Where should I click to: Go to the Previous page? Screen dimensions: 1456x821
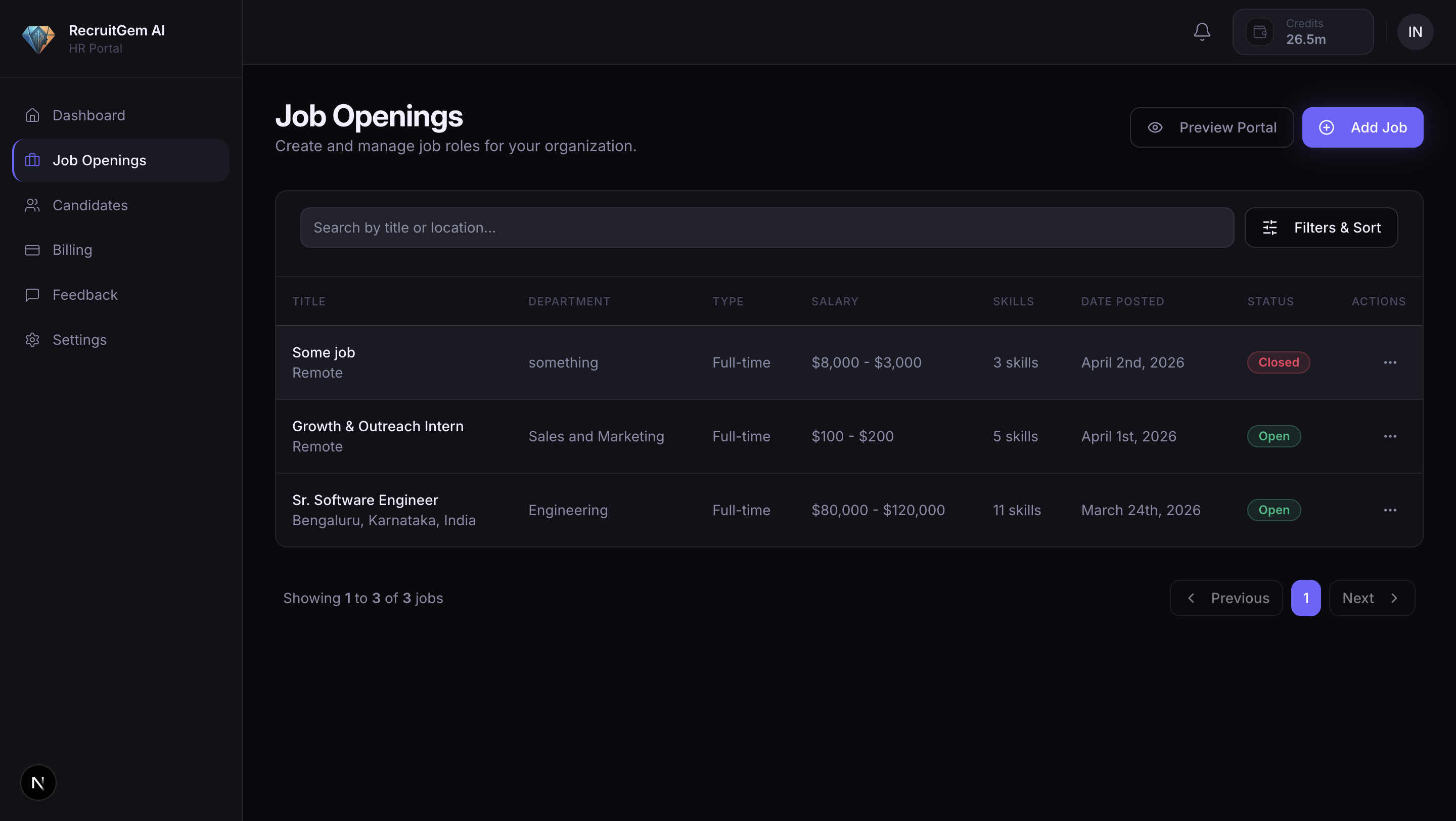click(x=1226, y=598)
